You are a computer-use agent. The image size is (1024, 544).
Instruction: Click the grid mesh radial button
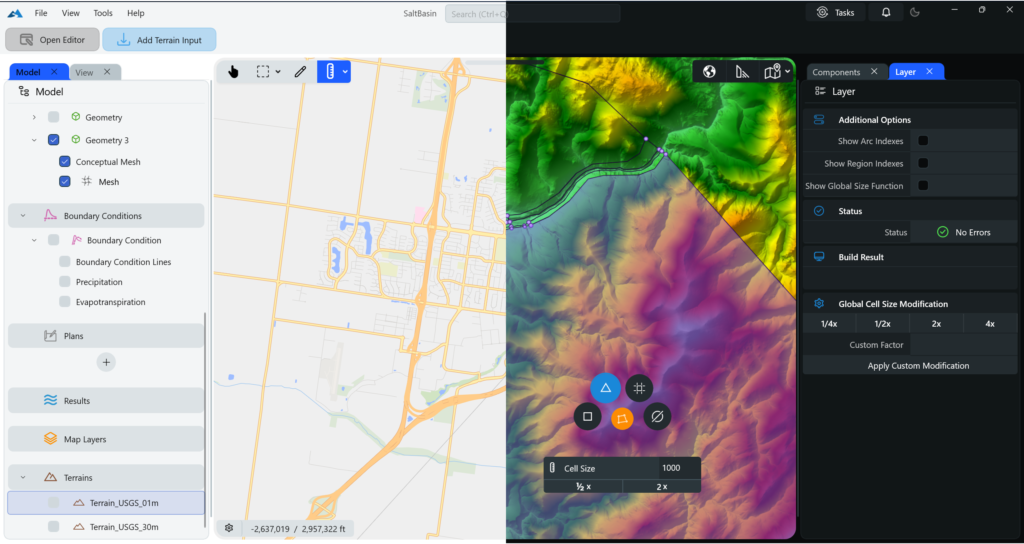pos(640,388)
